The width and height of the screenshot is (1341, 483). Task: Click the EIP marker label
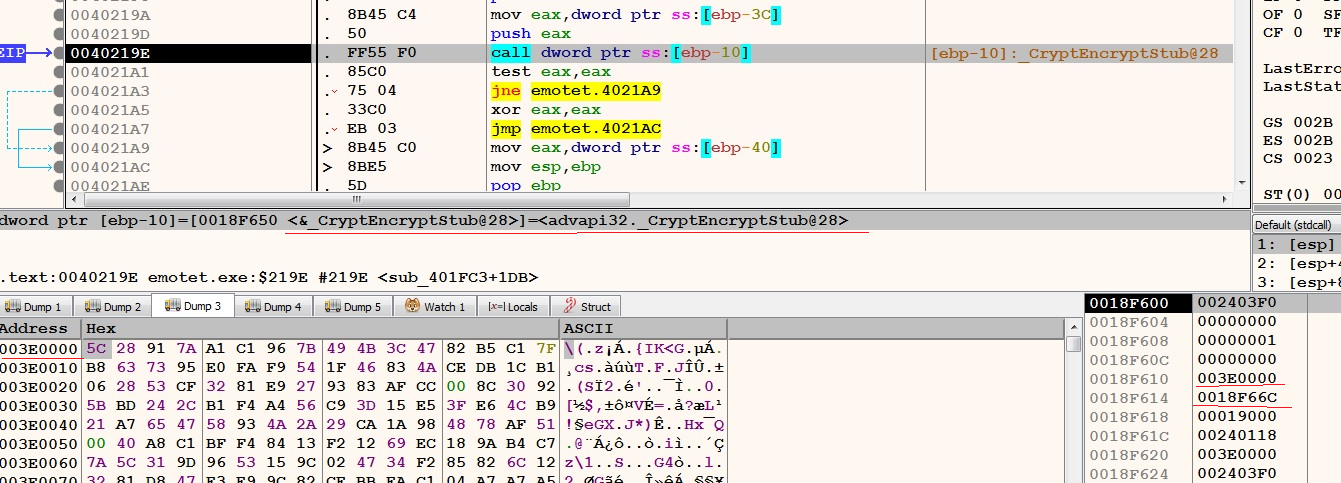pos(12,53)
